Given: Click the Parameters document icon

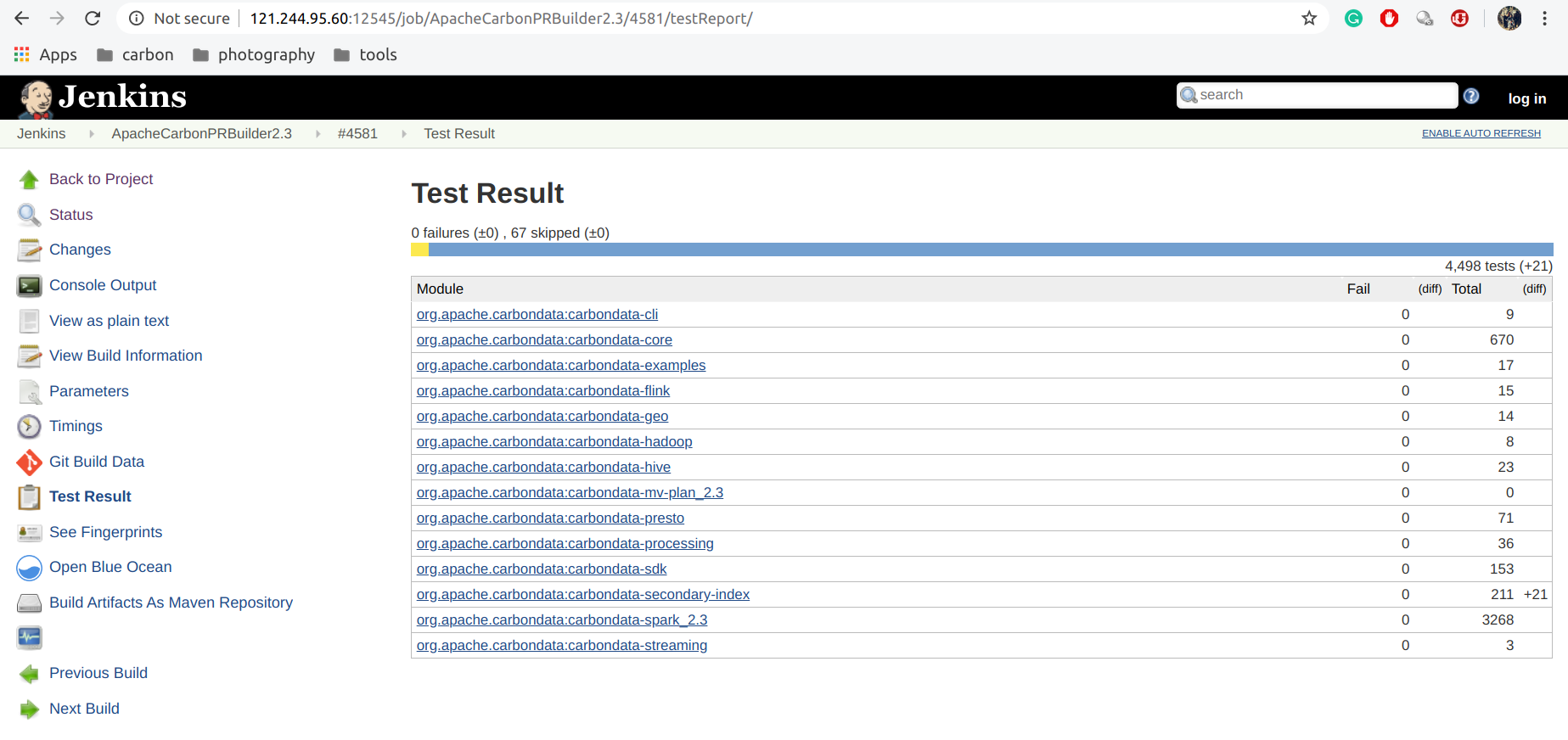Looking at the screenshot, I should click(x=30, y=392).
